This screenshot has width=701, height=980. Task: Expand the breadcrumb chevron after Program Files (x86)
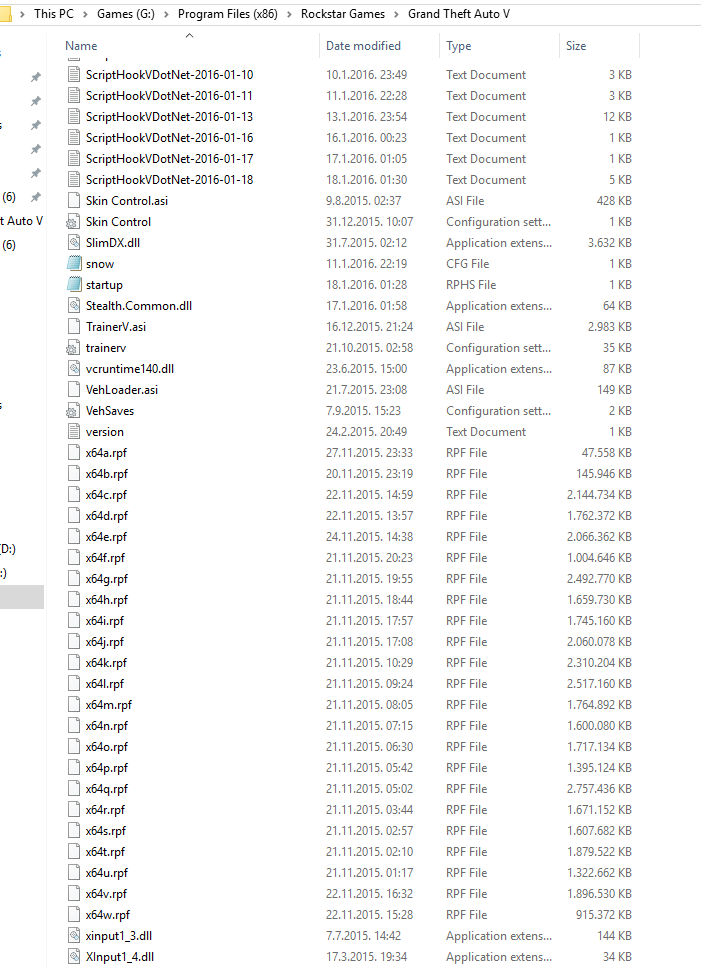tap(289, 14)
